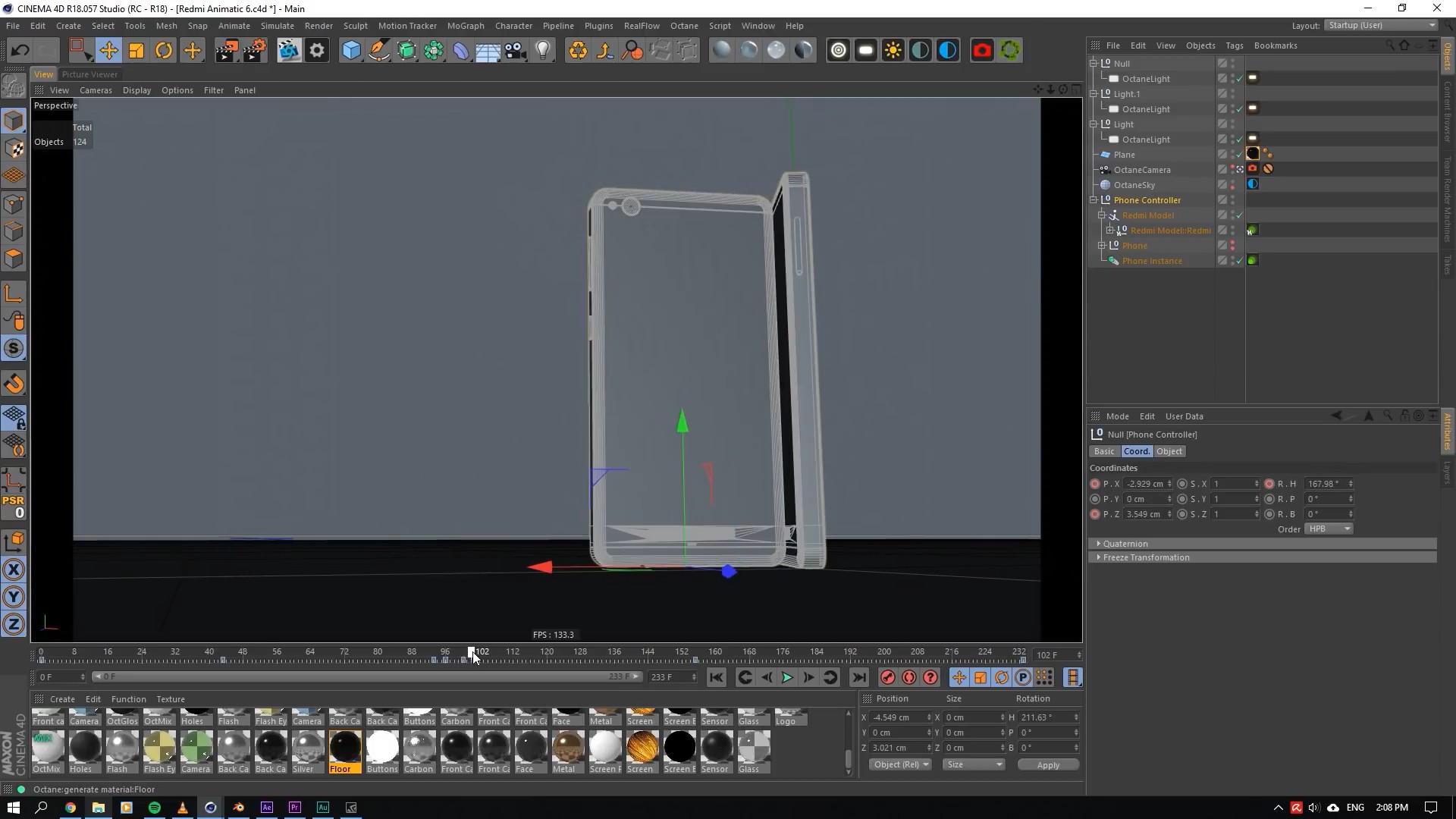1456x819 pixels.
Task: Click the Apply button
Action: 1047,764
